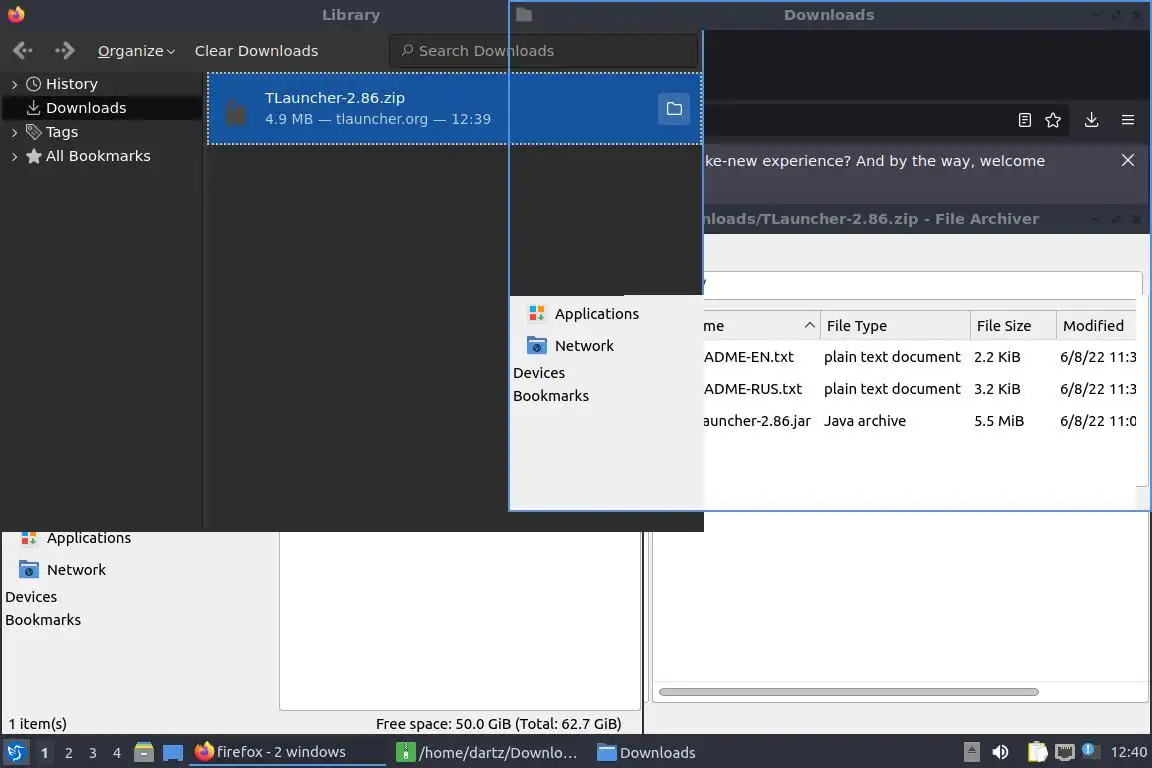Switch to virtual desktop 1
Screen dimensions: 1152x768
tap(45, 753)
